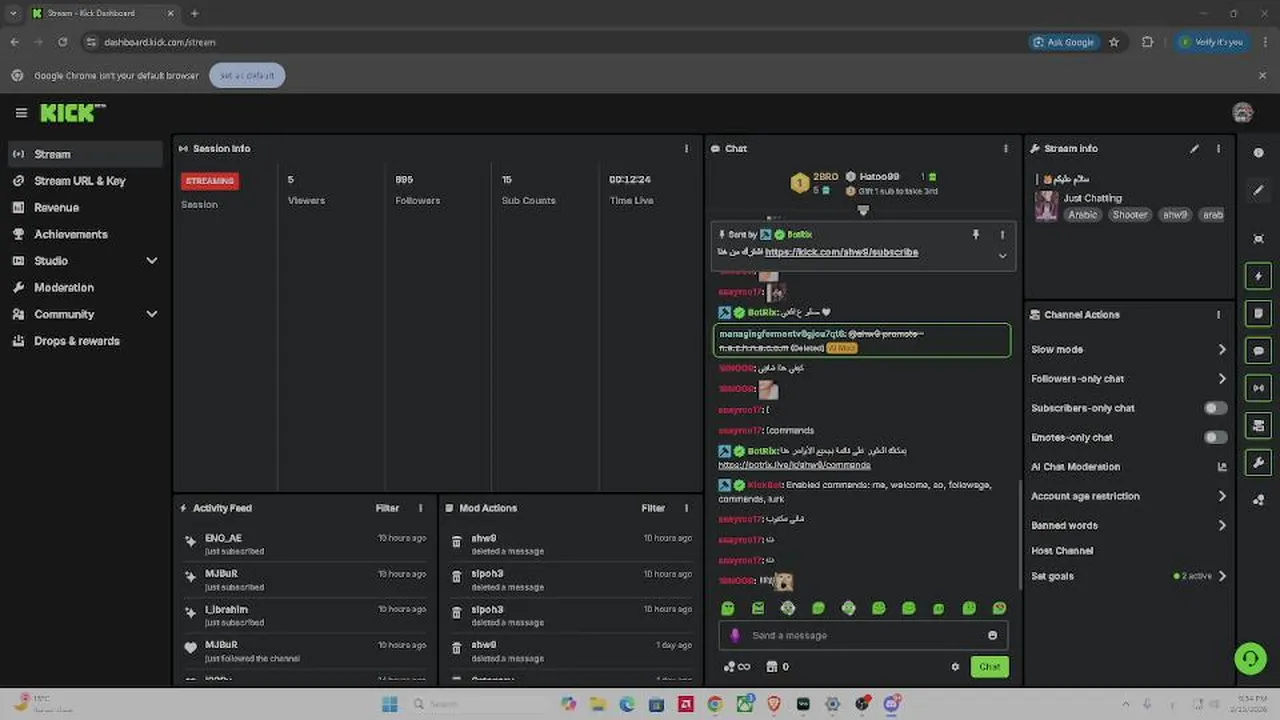This screenshot has width=1280, height=720.
Task: Open Chrome from the taskbar
Action: click(714, 704)
